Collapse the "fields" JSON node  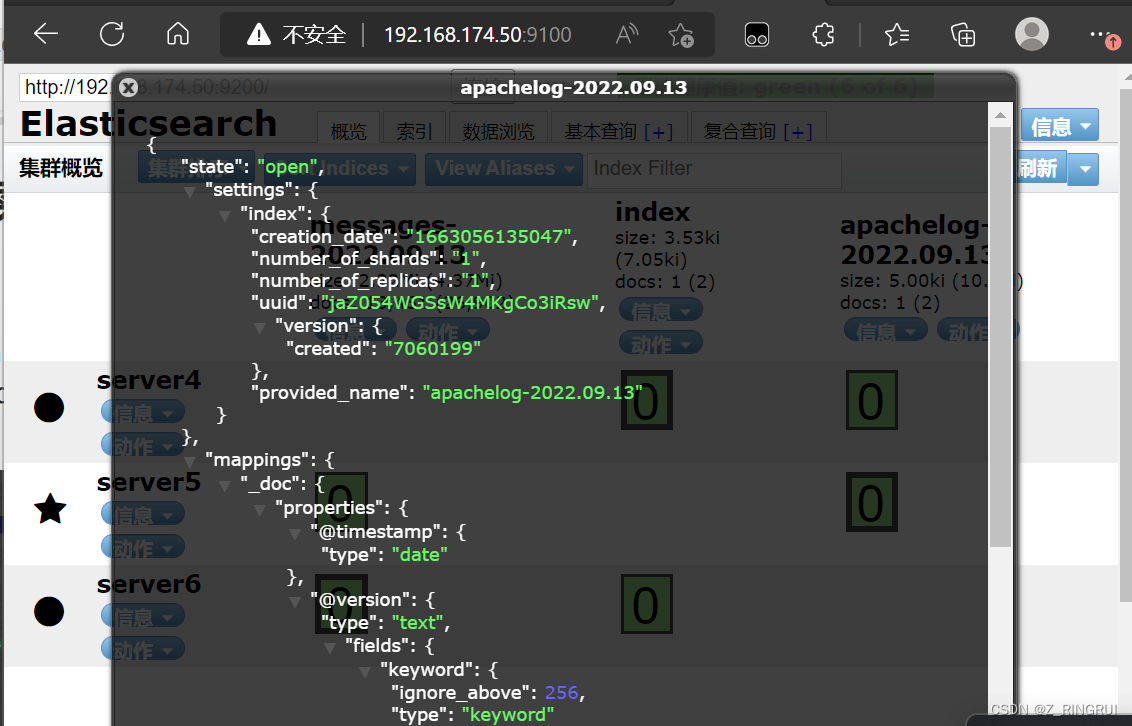(330, 647)
